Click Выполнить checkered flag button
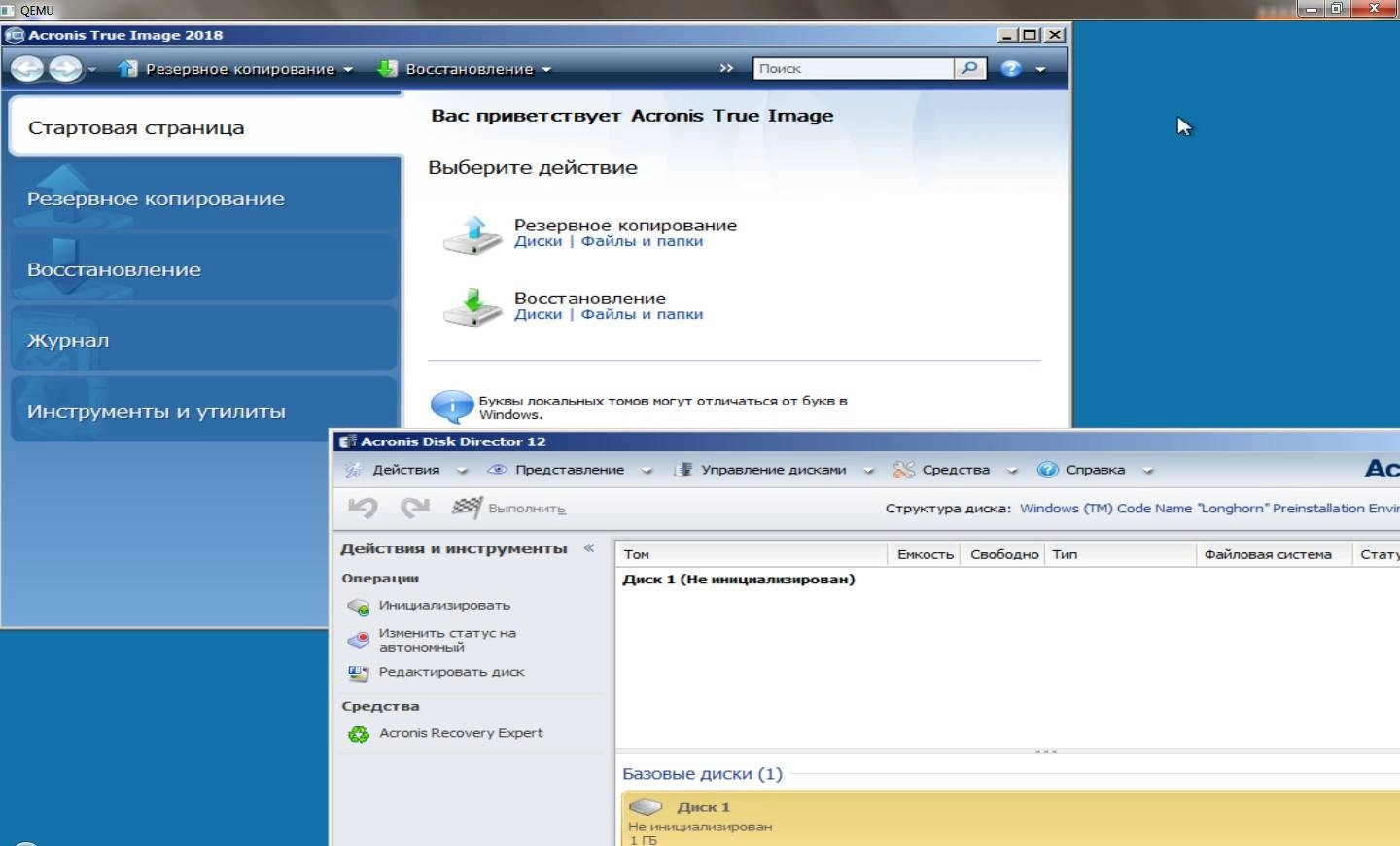Viewport: 1400px width, 846px height. [508, 508]
